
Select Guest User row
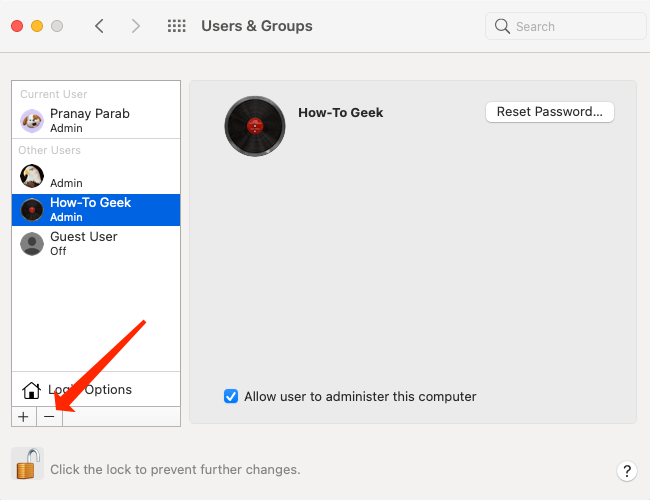coord(96,243)
